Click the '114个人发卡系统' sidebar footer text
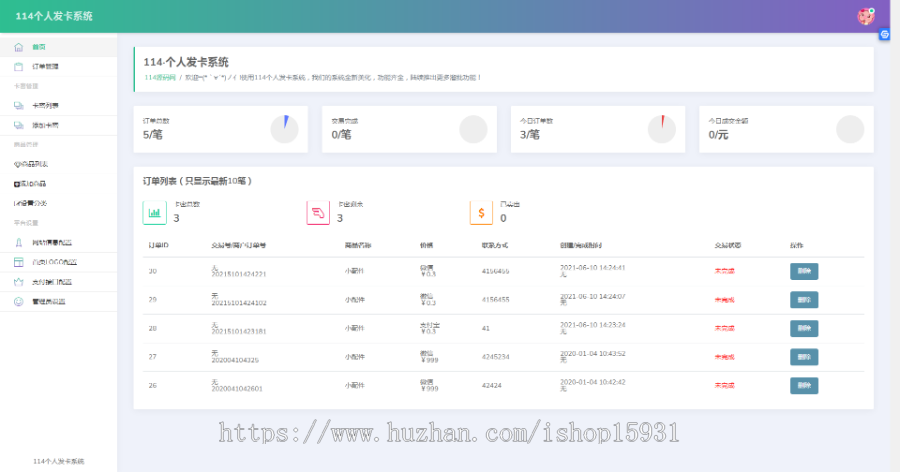Image resolution: width=900 pixels, height=472 pixels. (59, 462)
